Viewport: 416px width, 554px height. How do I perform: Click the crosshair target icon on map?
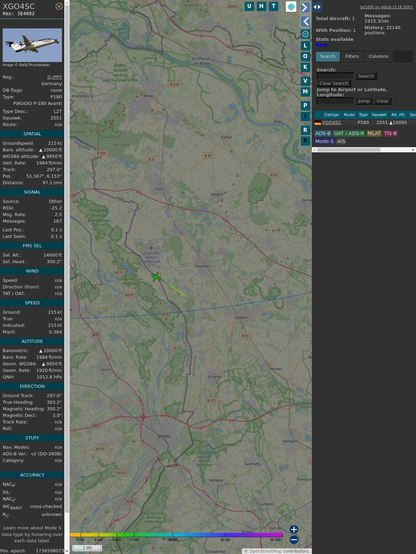305,34
